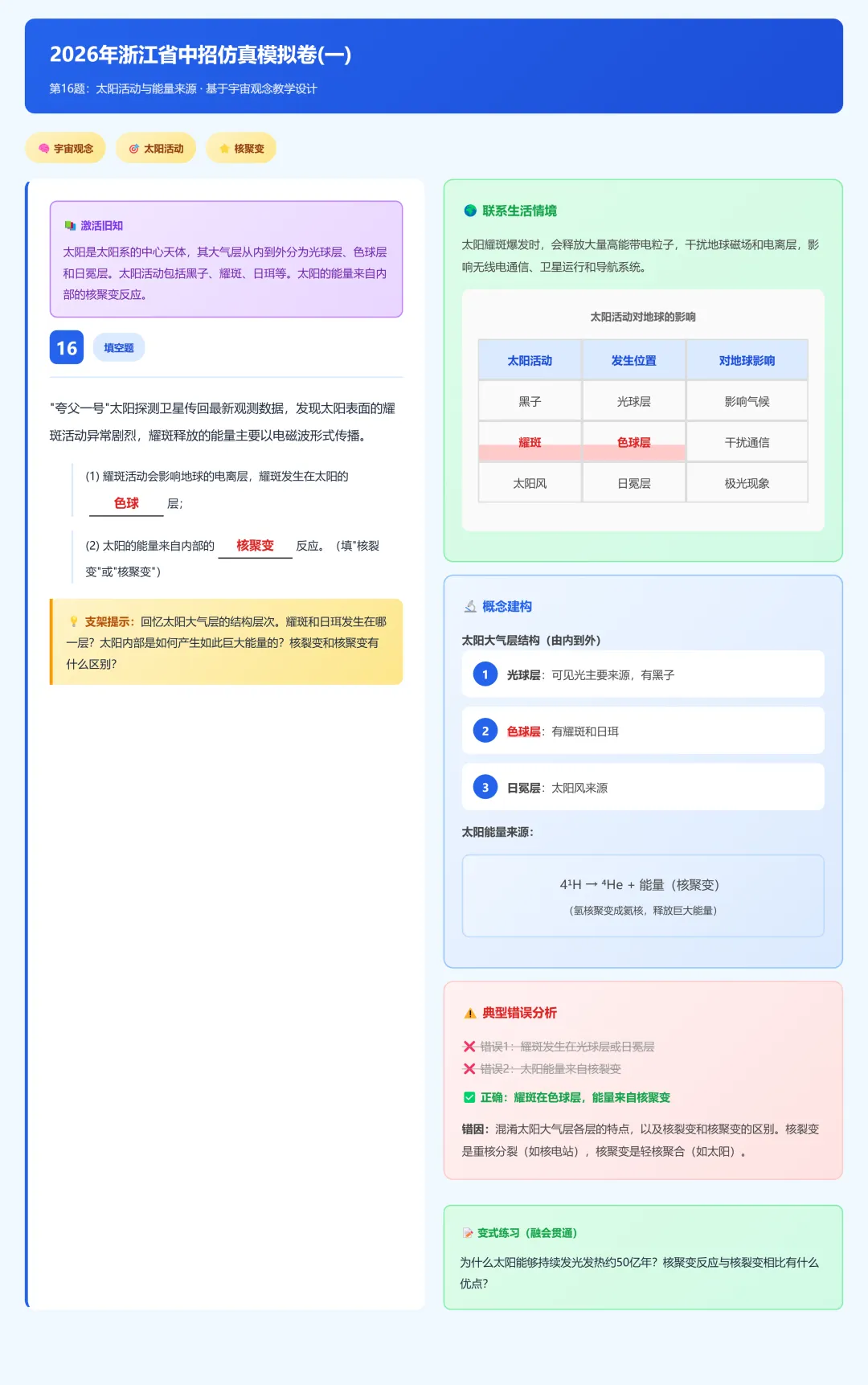Image resolution: width=868 pixels, height=1385 pixels.
Task: Click the star icon in 核聚变 tag
Action: point(224,149)
